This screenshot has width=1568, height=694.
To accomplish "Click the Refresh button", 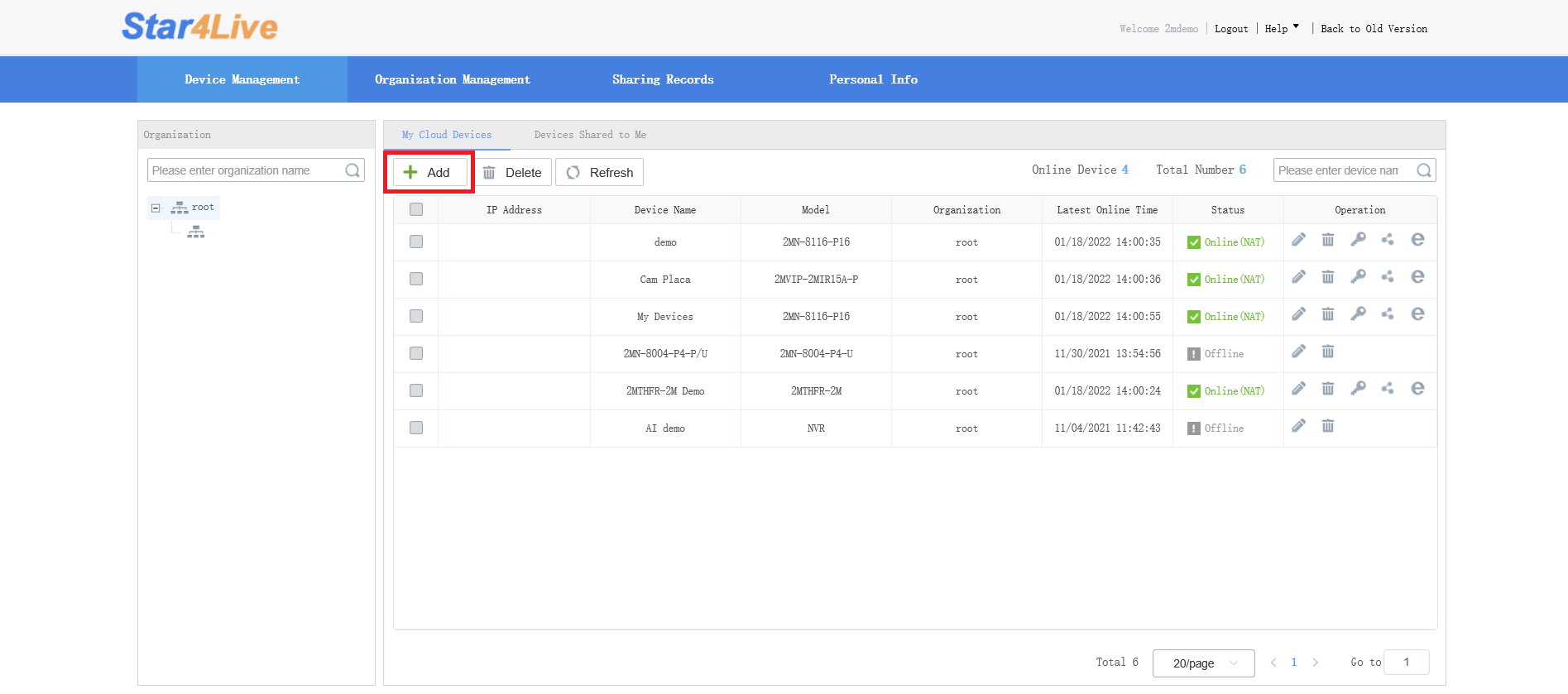I will pos(599,172).
